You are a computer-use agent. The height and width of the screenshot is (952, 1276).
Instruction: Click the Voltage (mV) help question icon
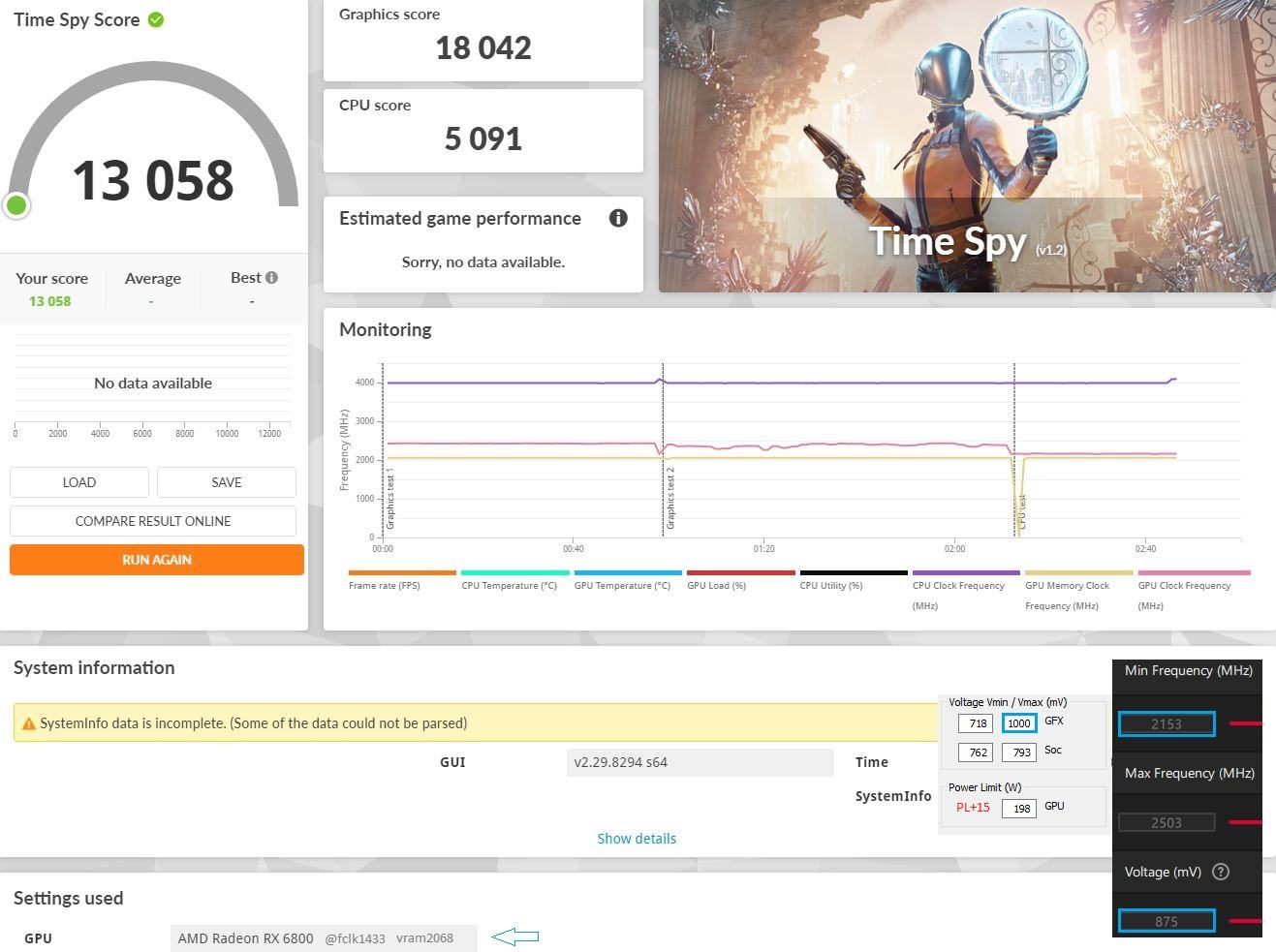coord(1221,872)
